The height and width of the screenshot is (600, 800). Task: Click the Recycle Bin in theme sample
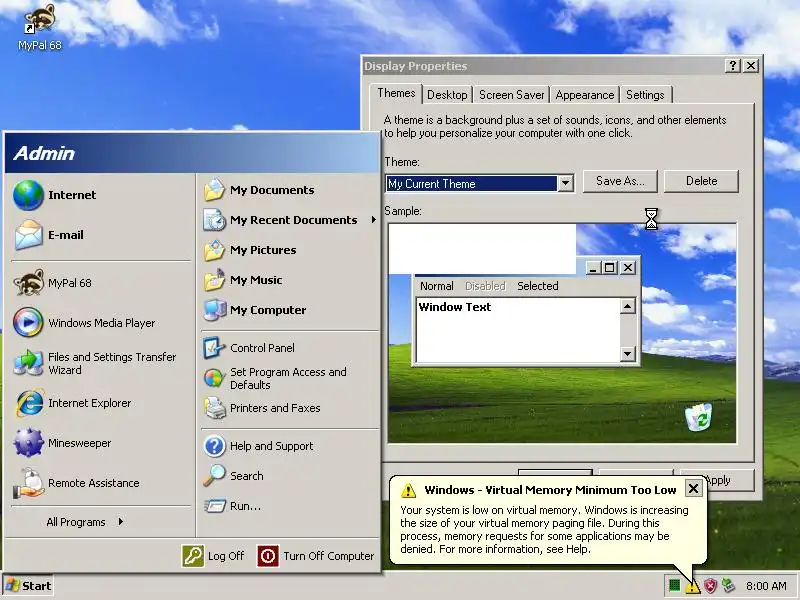pos(699,417)
